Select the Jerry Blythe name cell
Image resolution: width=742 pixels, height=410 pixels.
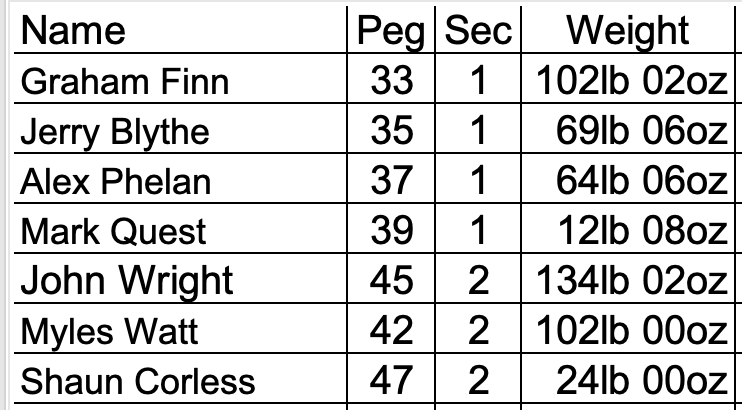[x=180, y=128]
